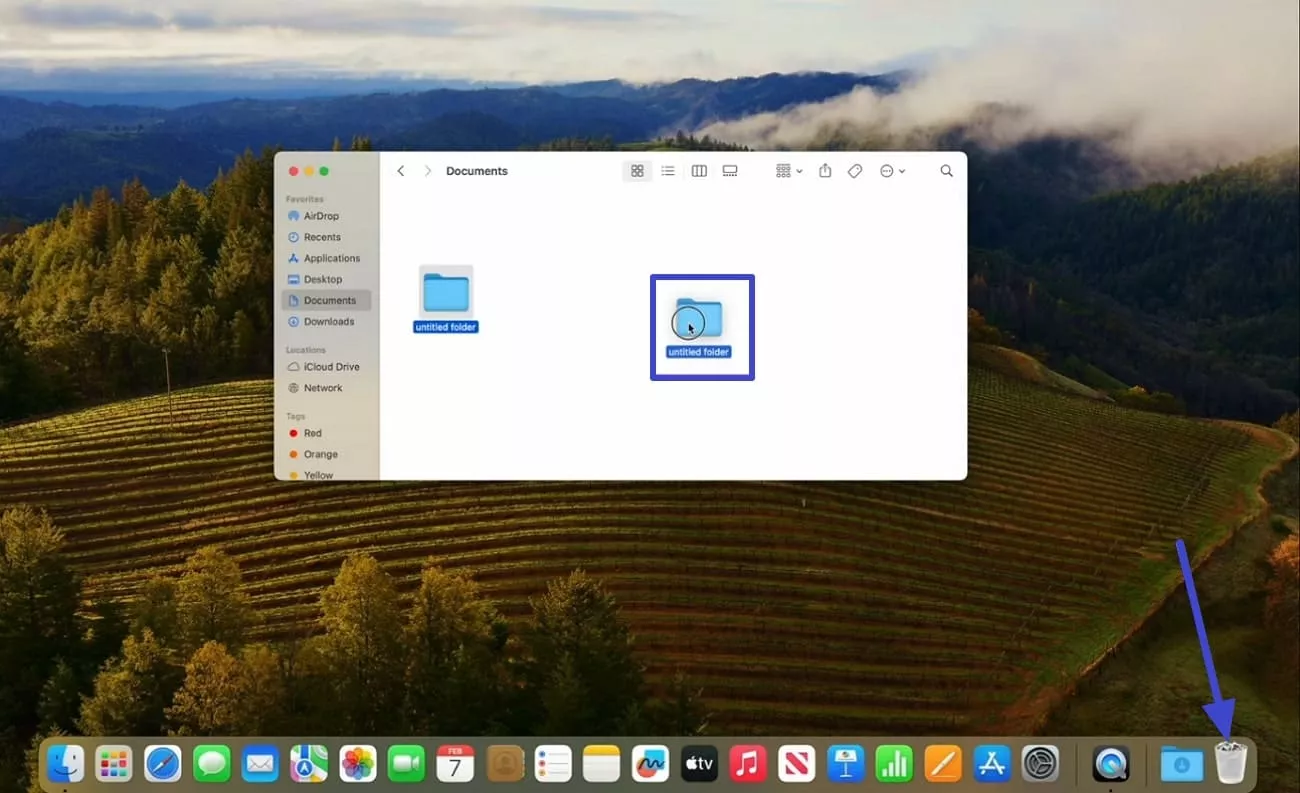The height and width of the screenshot is (793, 1300).
Task: Click the Back chevron in Finder
Action: point(400,170)
